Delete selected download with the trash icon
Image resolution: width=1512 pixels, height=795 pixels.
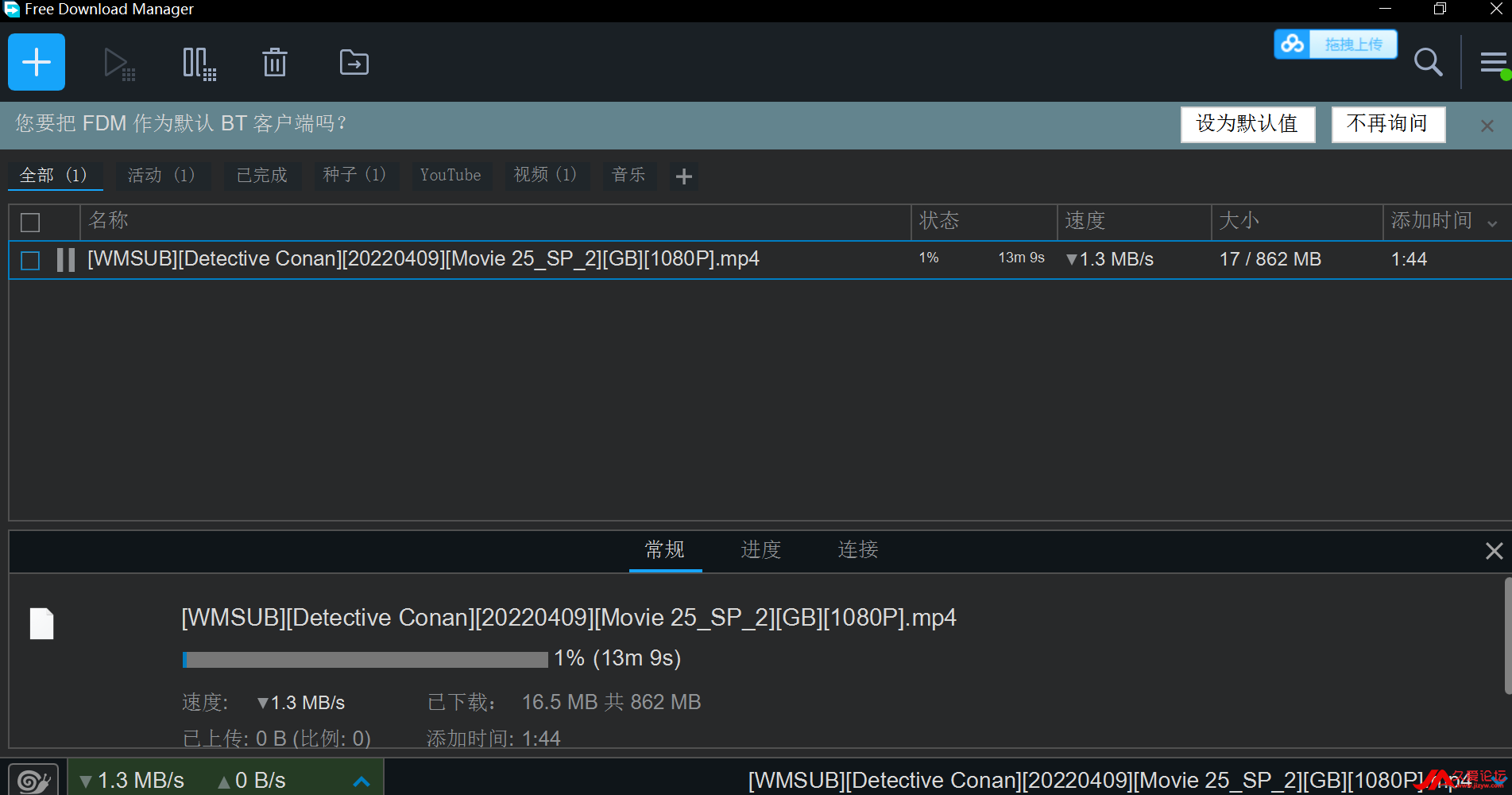click(x=275, y=62)
